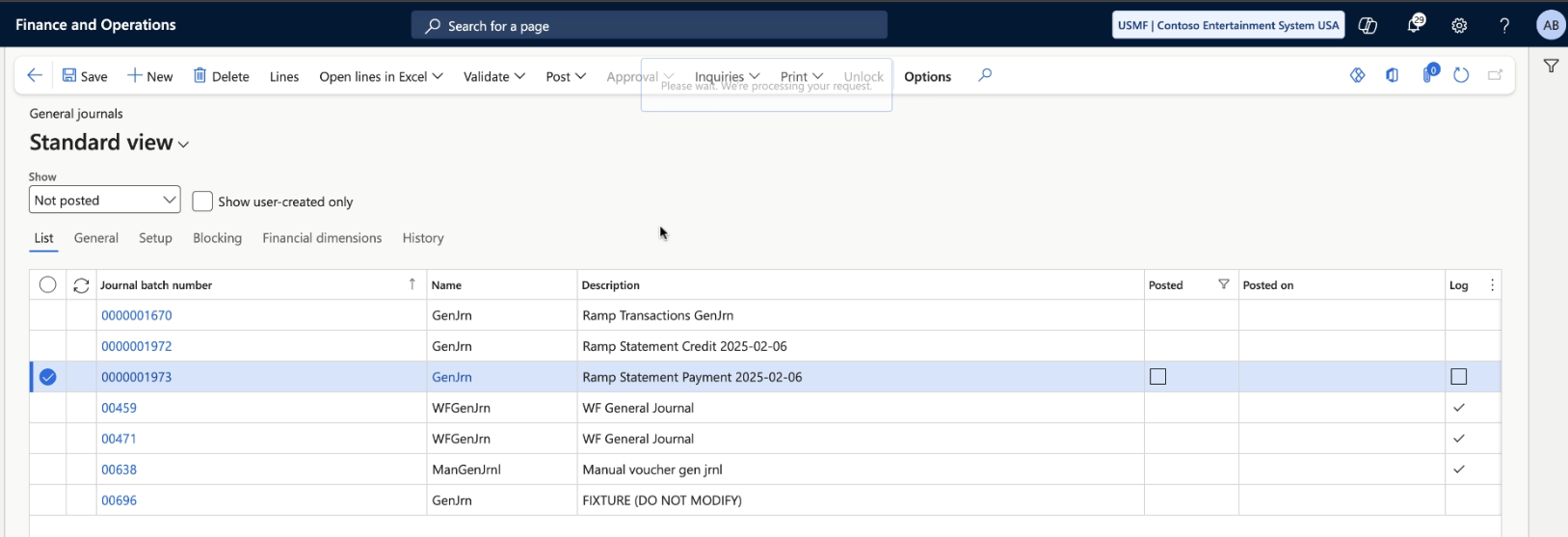Click the search magnifier in Search for a page

point(433,26)
